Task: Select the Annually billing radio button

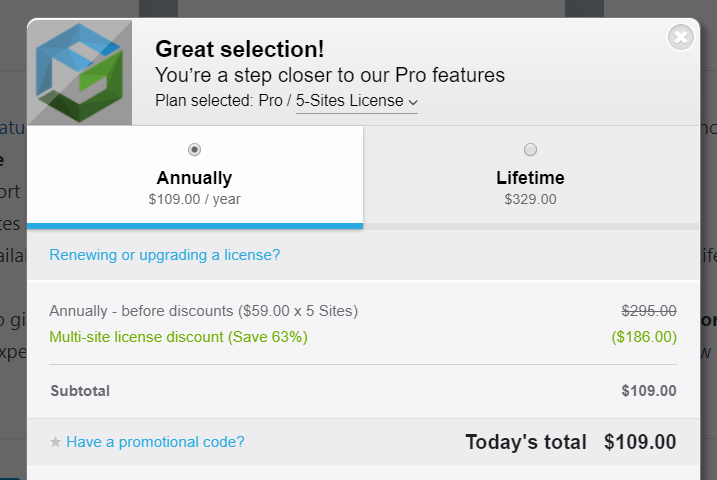Action: [194, 149]
